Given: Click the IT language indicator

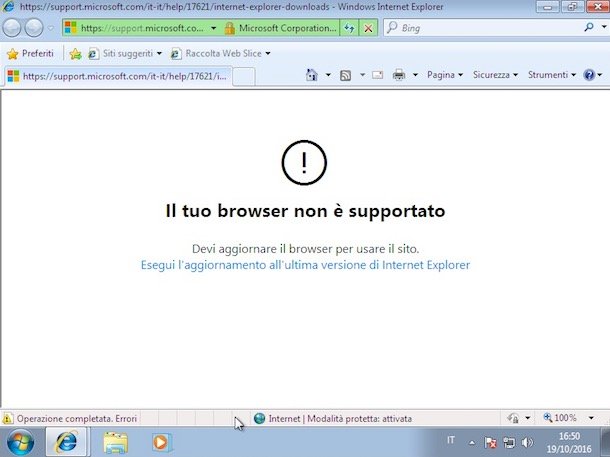Looking at the screenshot, I should (451, 440).
